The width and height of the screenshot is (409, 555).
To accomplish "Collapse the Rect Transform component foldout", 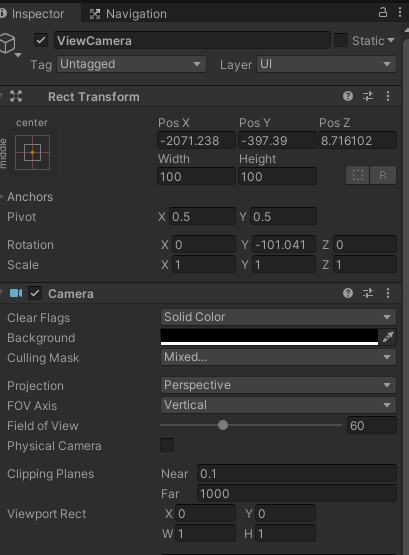I will [x=2, y=96].
